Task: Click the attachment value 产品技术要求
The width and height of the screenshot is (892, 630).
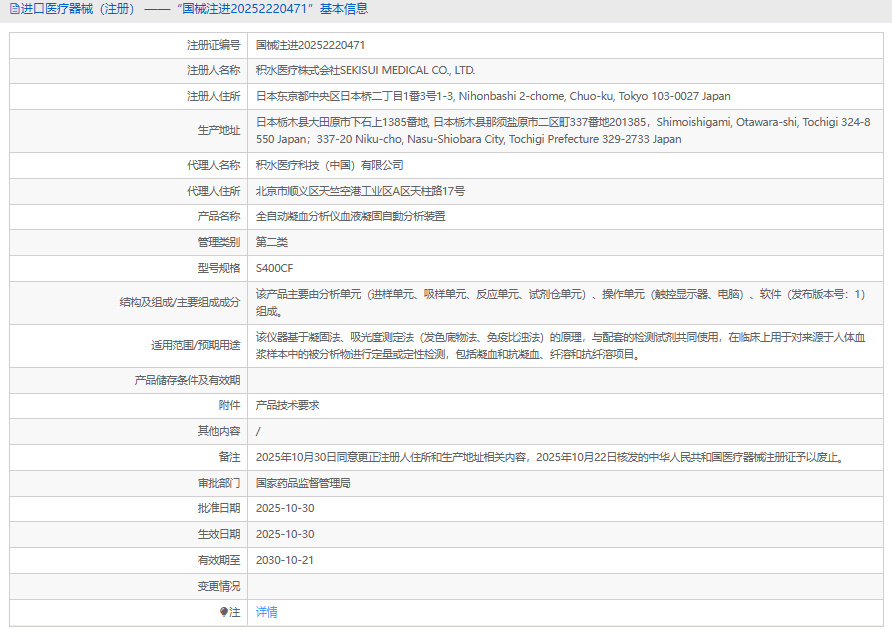Action: click(288, 405)
